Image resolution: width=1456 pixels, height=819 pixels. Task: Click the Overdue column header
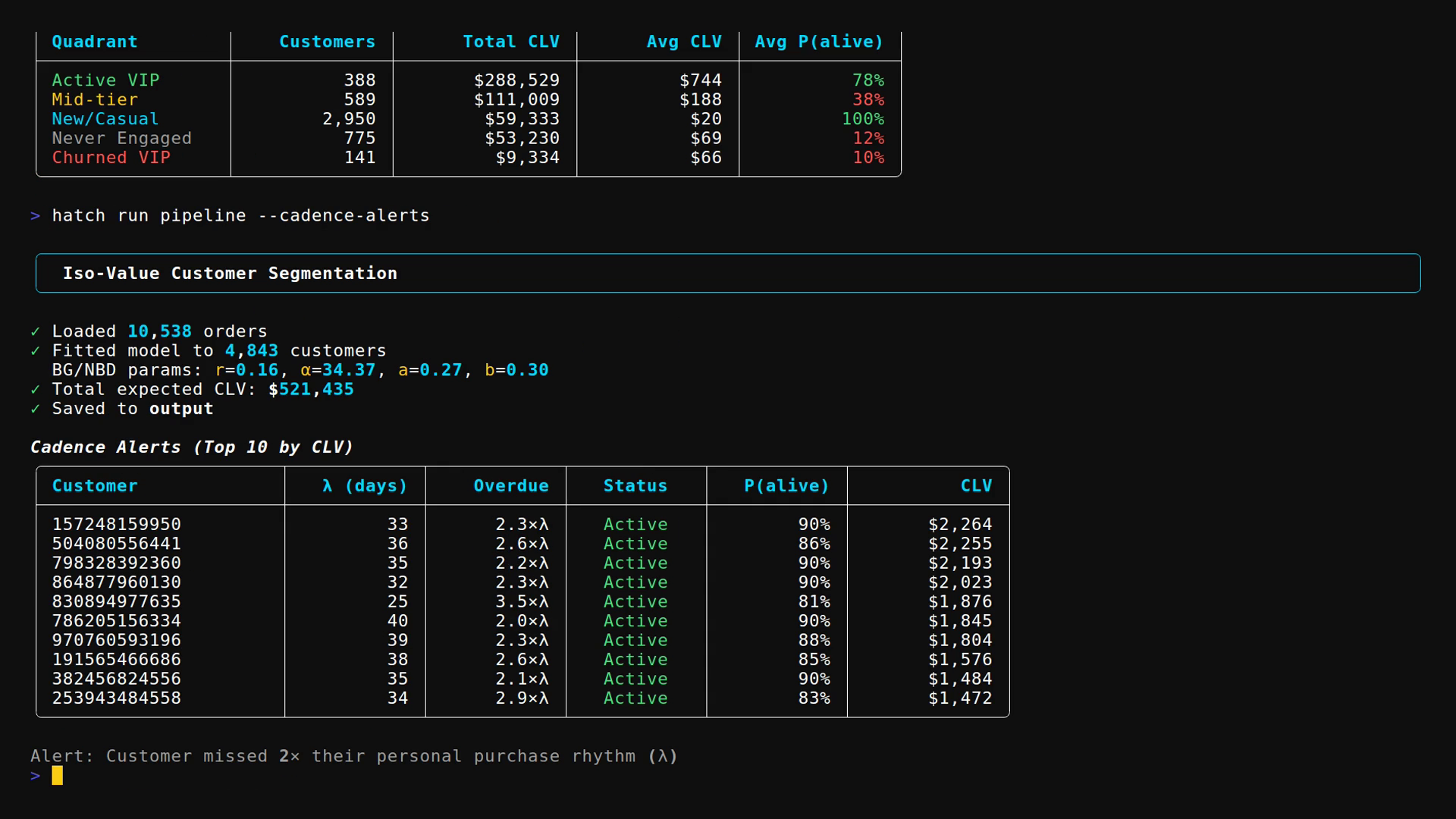(x=510, y=486)
